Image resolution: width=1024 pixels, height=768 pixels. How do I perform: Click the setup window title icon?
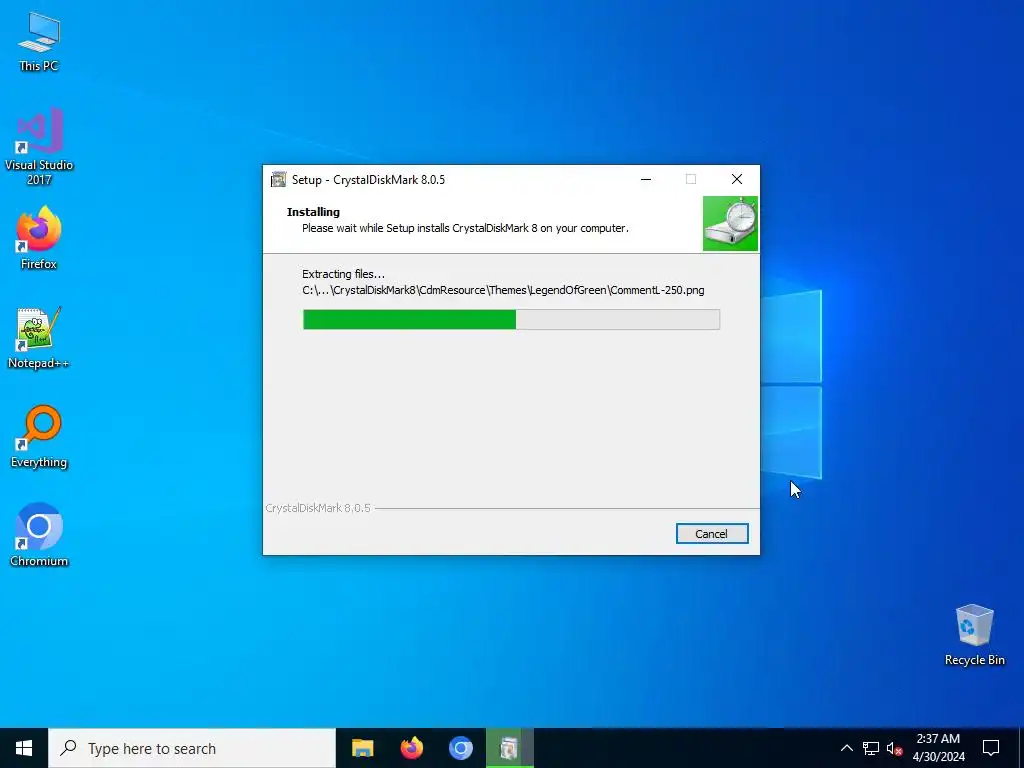279,180
